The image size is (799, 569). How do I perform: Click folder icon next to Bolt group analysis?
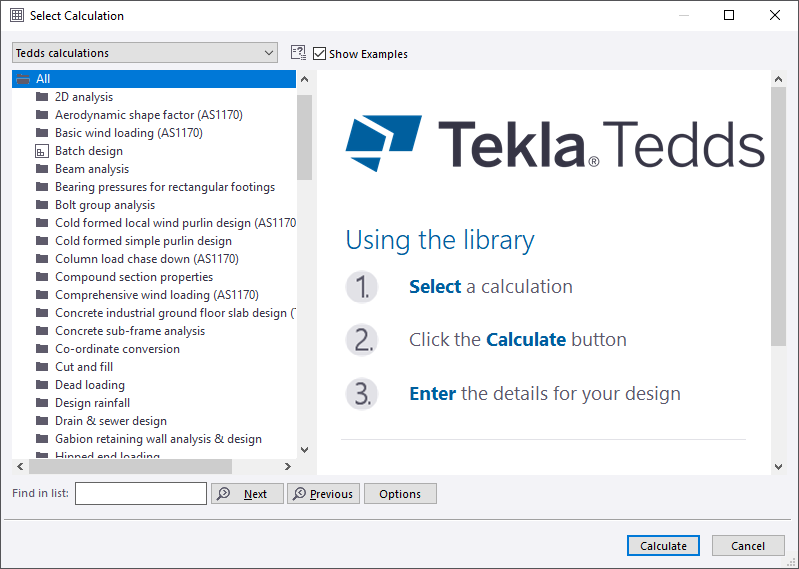(42, 205)
